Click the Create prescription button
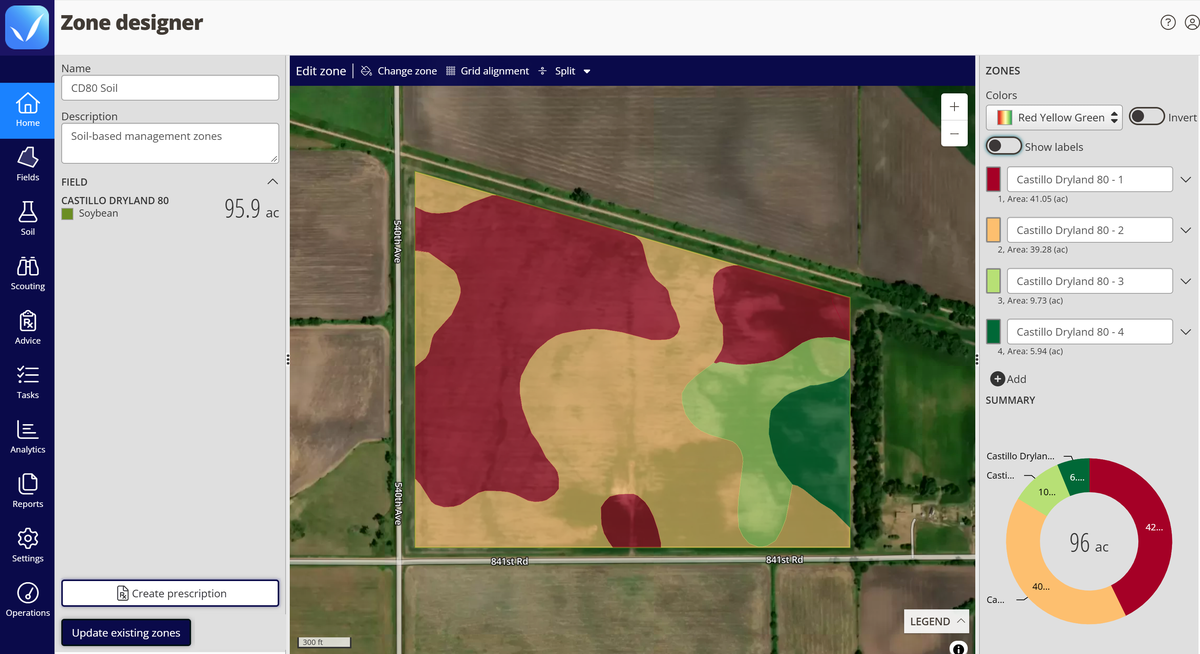Image resolution: width=1200 pixels, height=654 pixels. tap(170, 593)
